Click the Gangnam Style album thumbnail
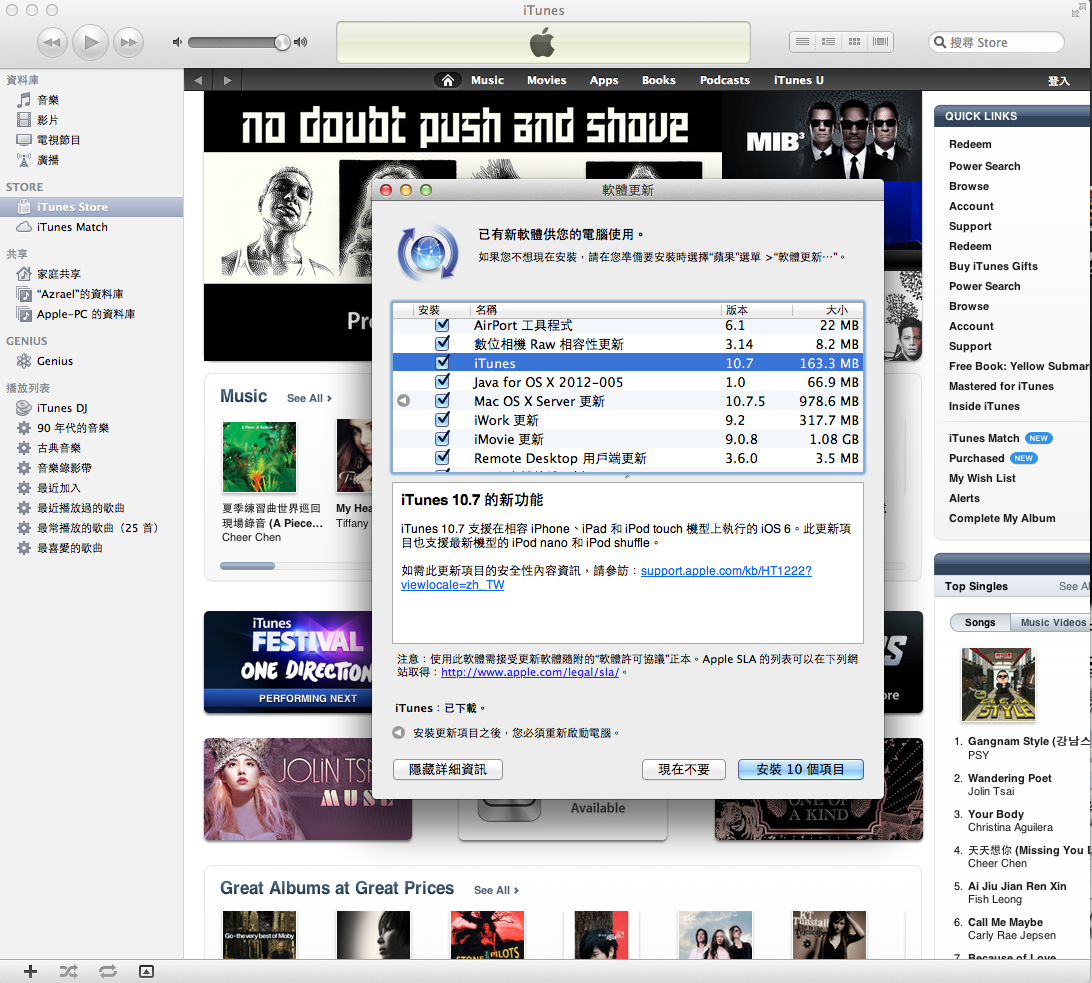 point(998,685)
